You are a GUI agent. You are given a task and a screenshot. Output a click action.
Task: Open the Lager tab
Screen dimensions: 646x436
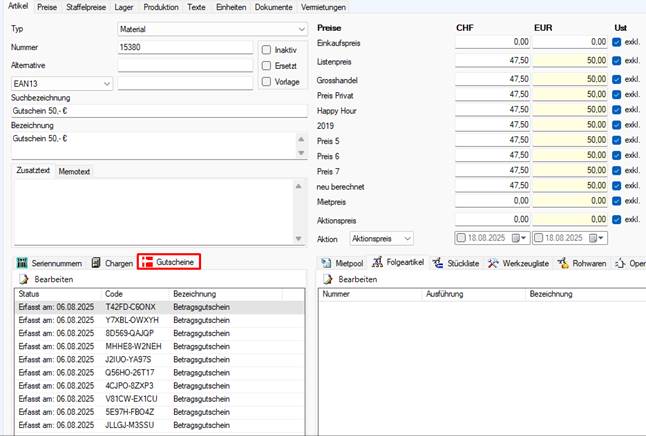124,7
